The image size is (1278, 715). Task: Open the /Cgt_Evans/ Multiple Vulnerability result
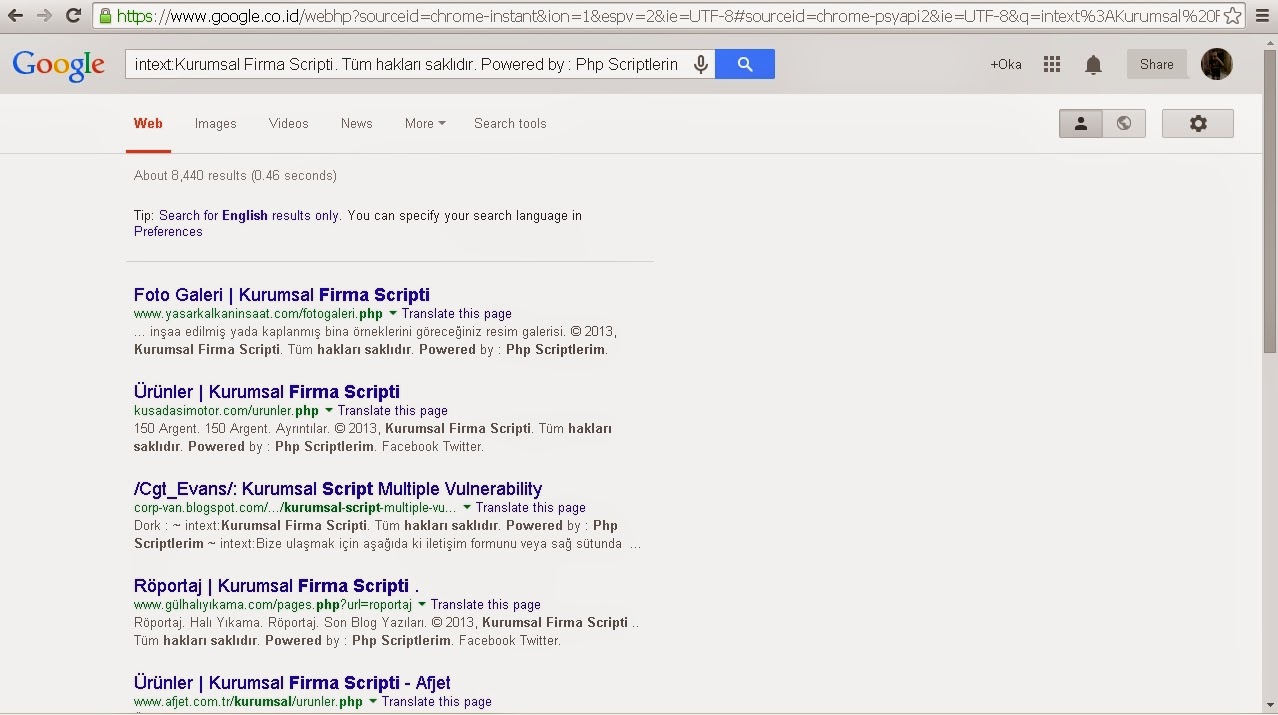click(338, 489)
